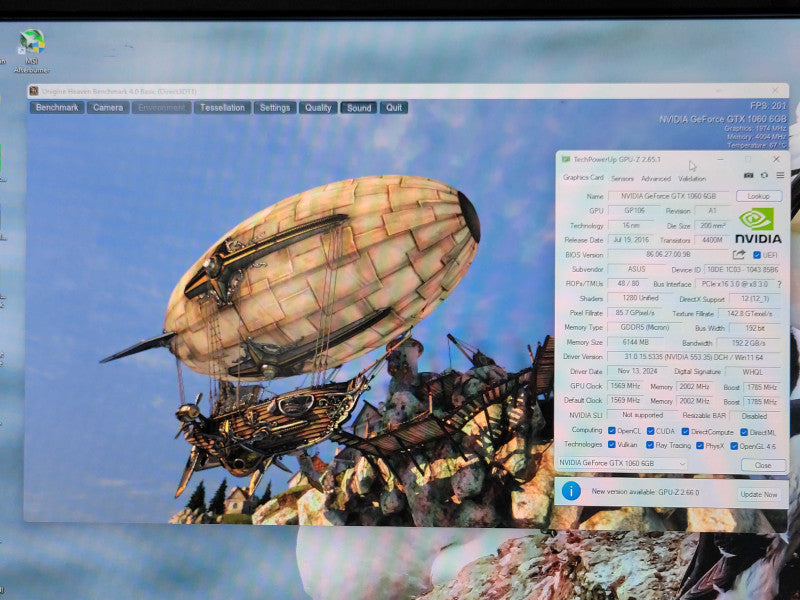Image resolution: width=800 pixels, height=600 pixels.
Task: Toggle the Ray Tracing checkbox
Action: [649, 445]
